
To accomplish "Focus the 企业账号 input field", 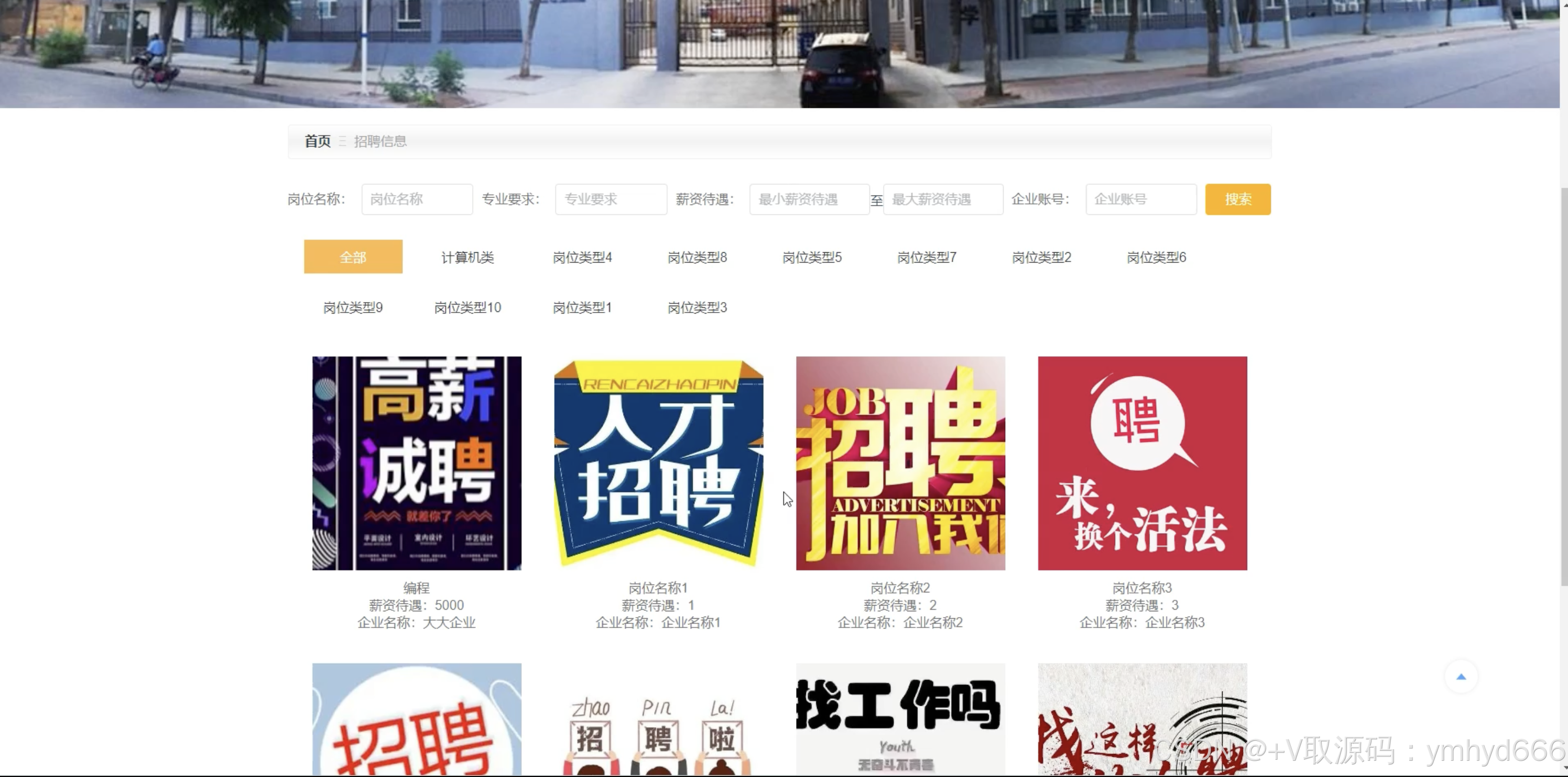I will tap(1141, 199).
